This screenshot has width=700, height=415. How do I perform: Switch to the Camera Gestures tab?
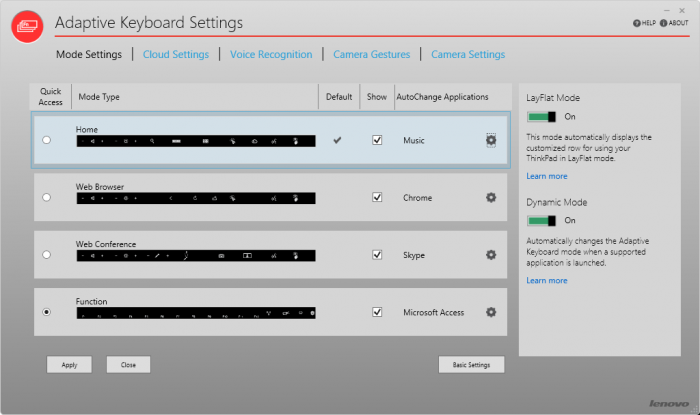(371, 55)
